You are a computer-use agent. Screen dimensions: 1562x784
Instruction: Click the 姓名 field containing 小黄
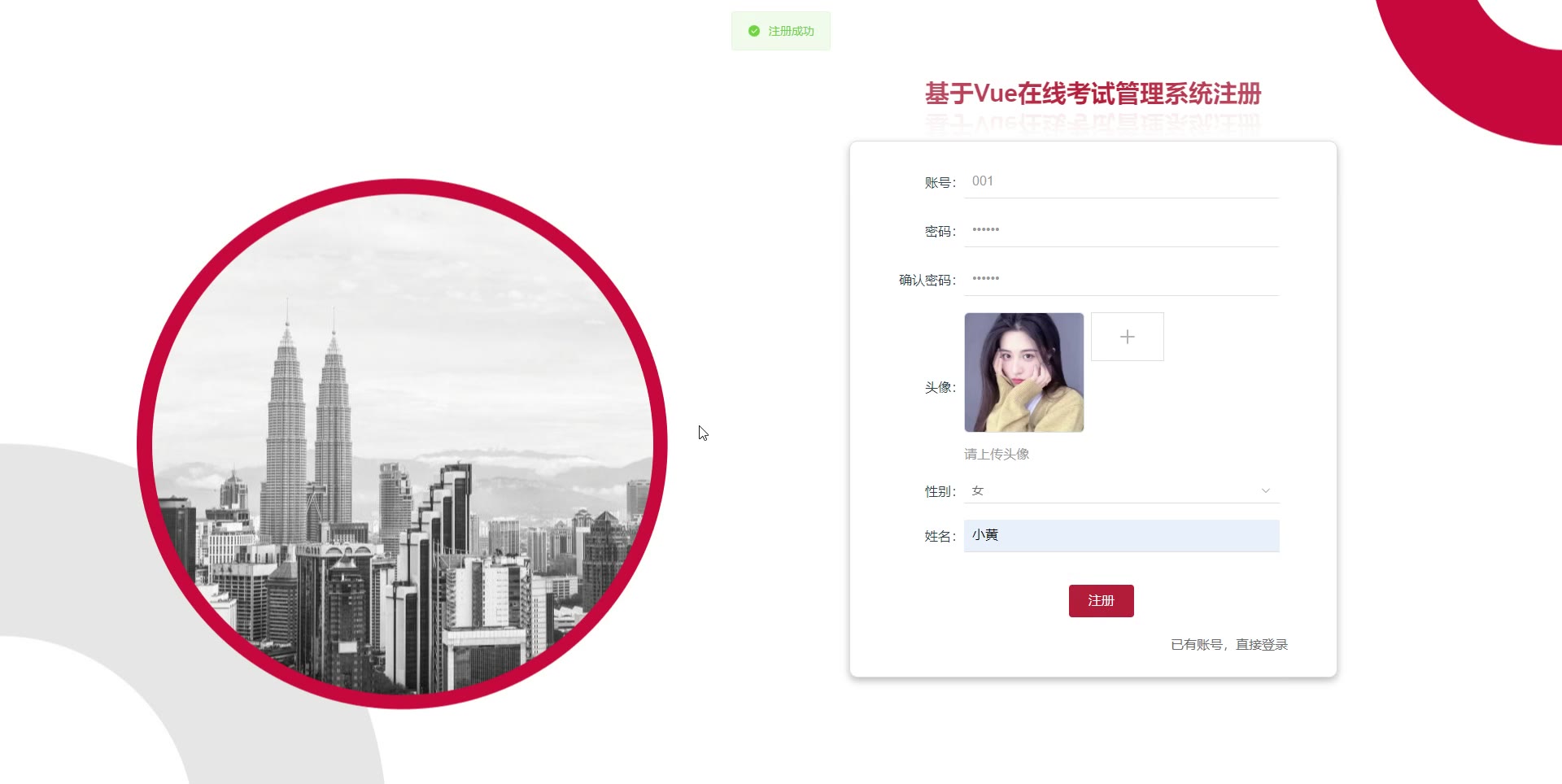point(1121,535)
